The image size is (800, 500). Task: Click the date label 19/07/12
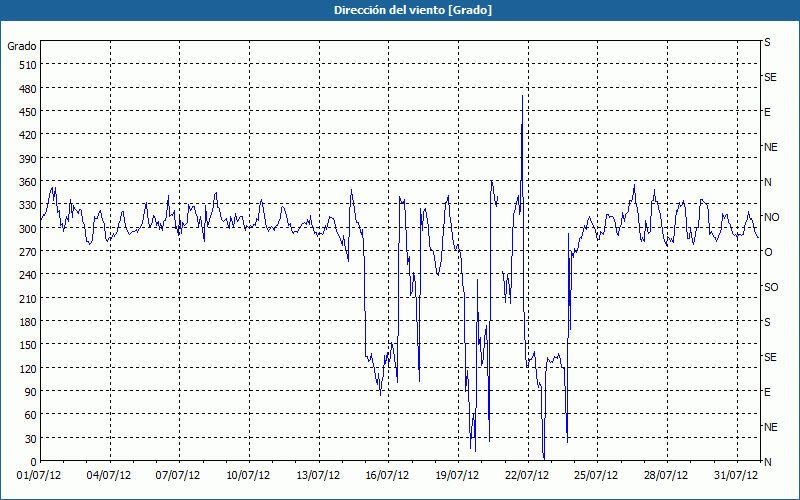coord(457,476)
